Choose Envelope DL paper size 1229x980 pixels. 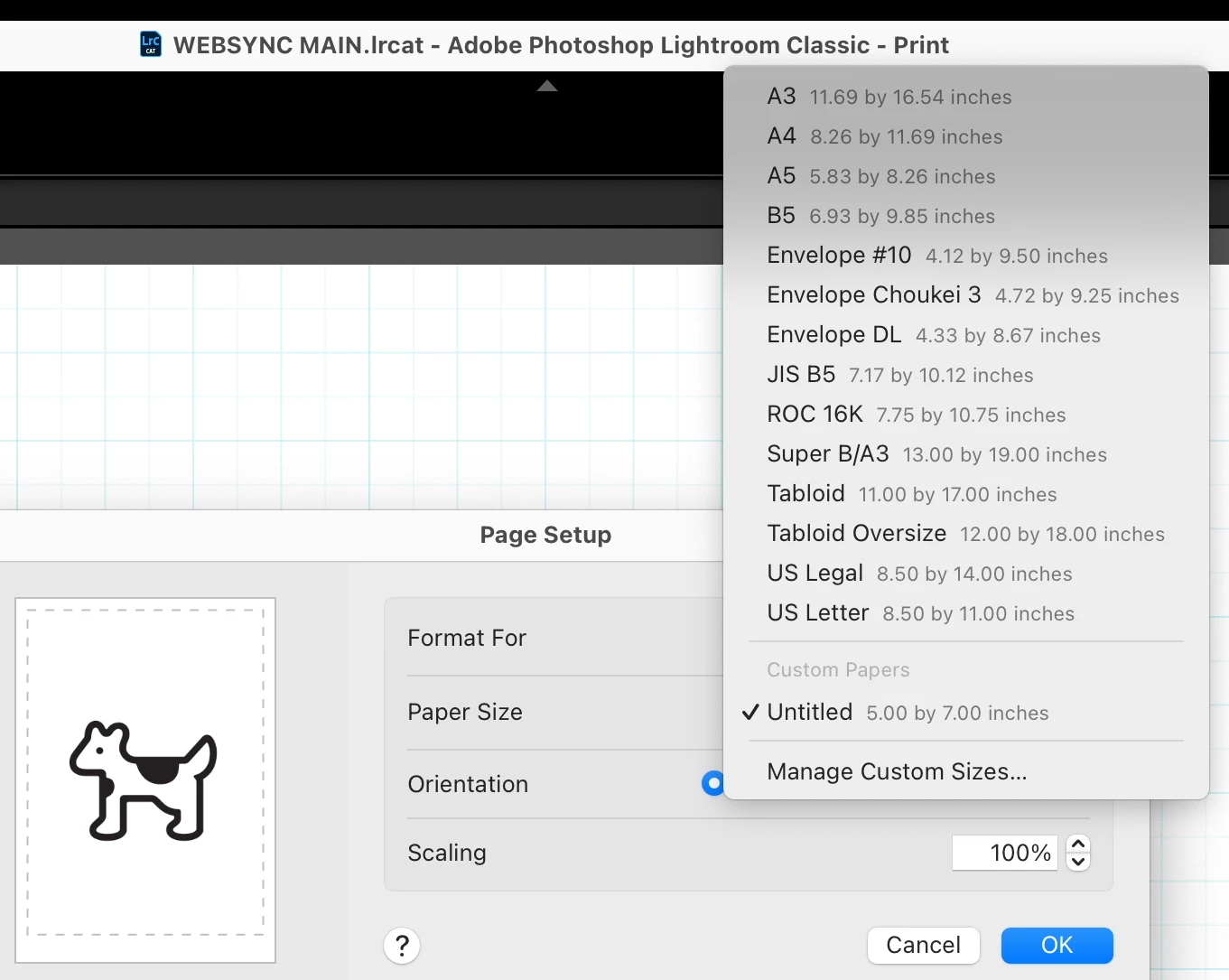(966, 335)
